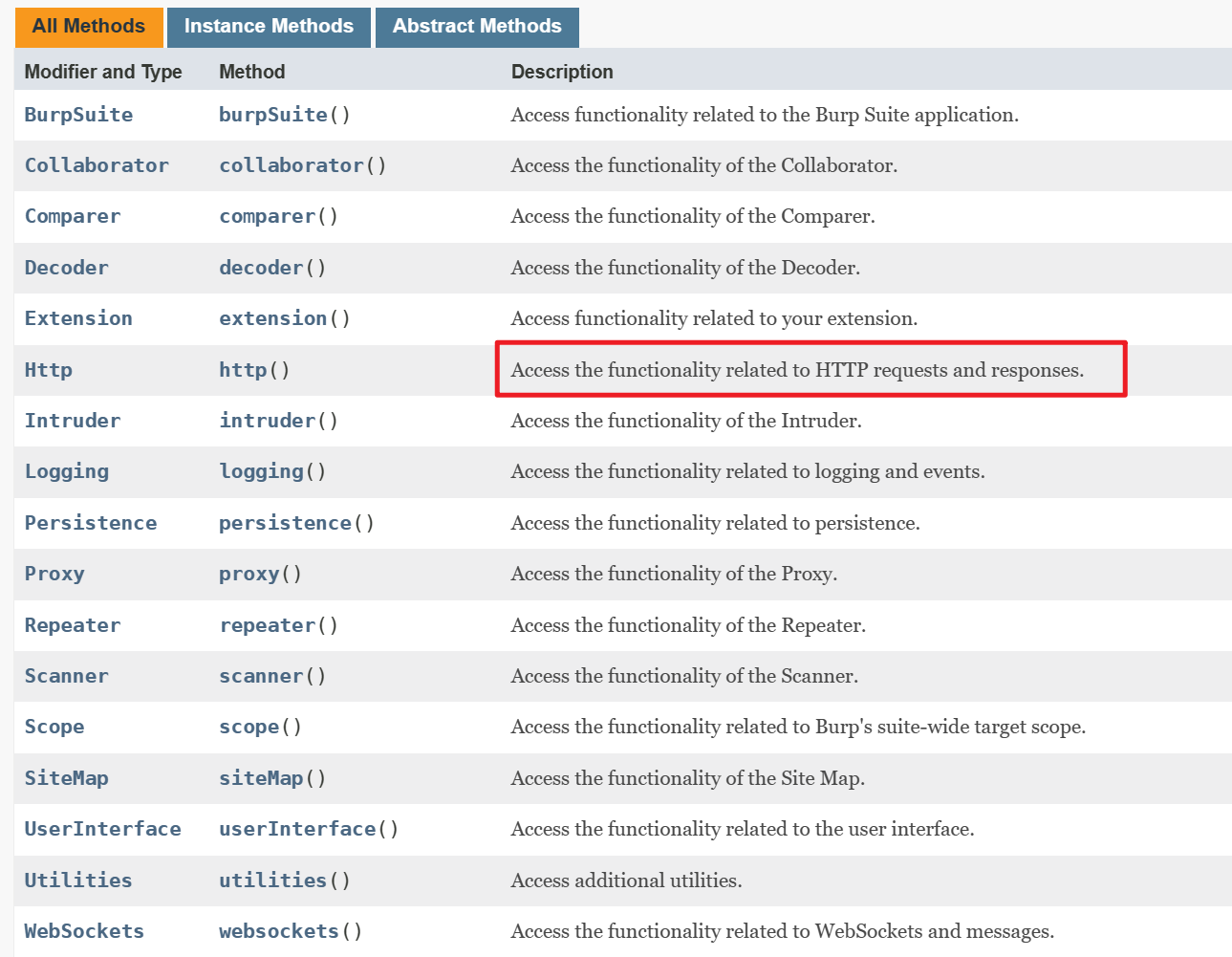Open the Collaborator type link
Screen dimensions: 1232x957
97,165
